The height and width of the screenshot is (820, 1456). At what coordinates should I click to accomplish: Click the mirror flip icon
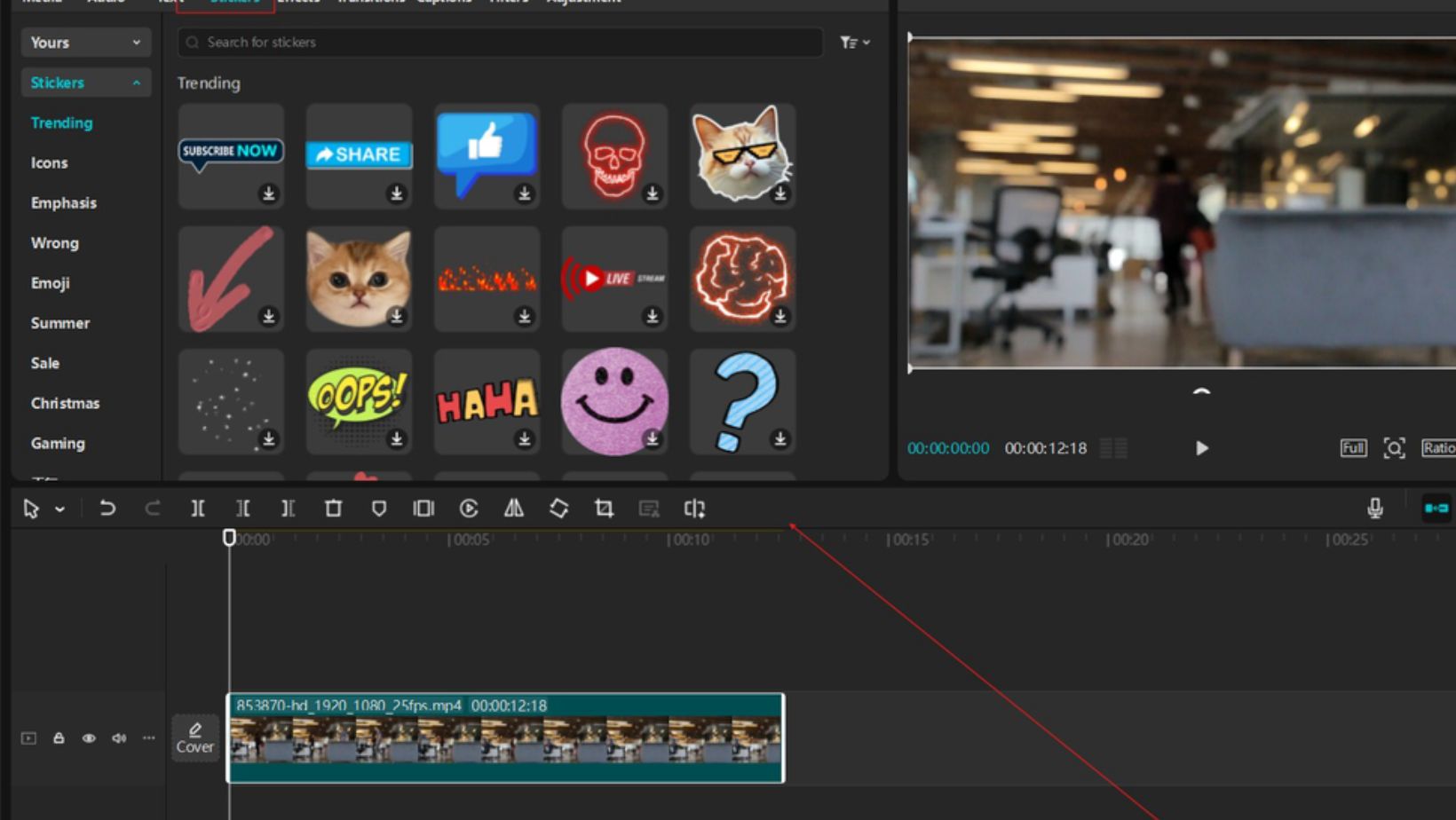(x=514, y=509)
